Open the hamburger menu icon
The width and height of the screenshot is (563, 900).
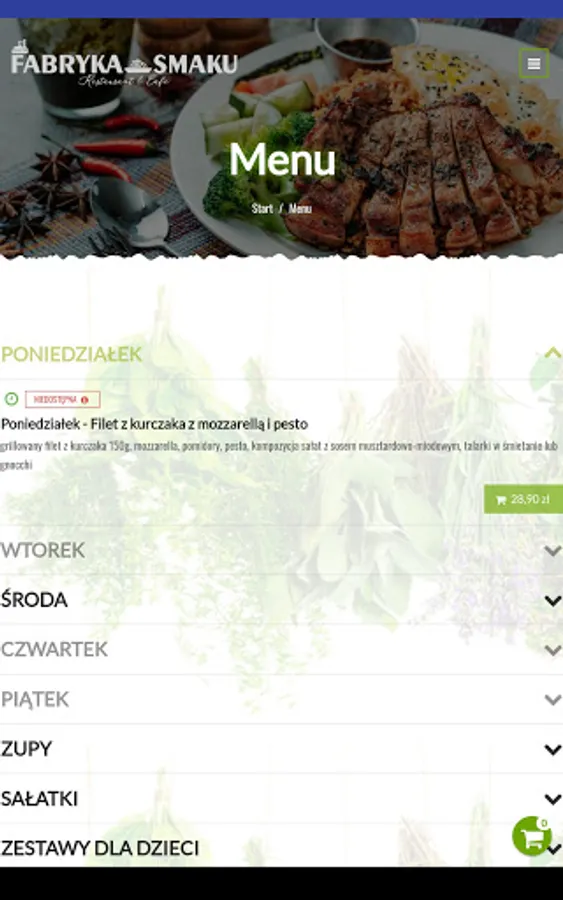534,63
